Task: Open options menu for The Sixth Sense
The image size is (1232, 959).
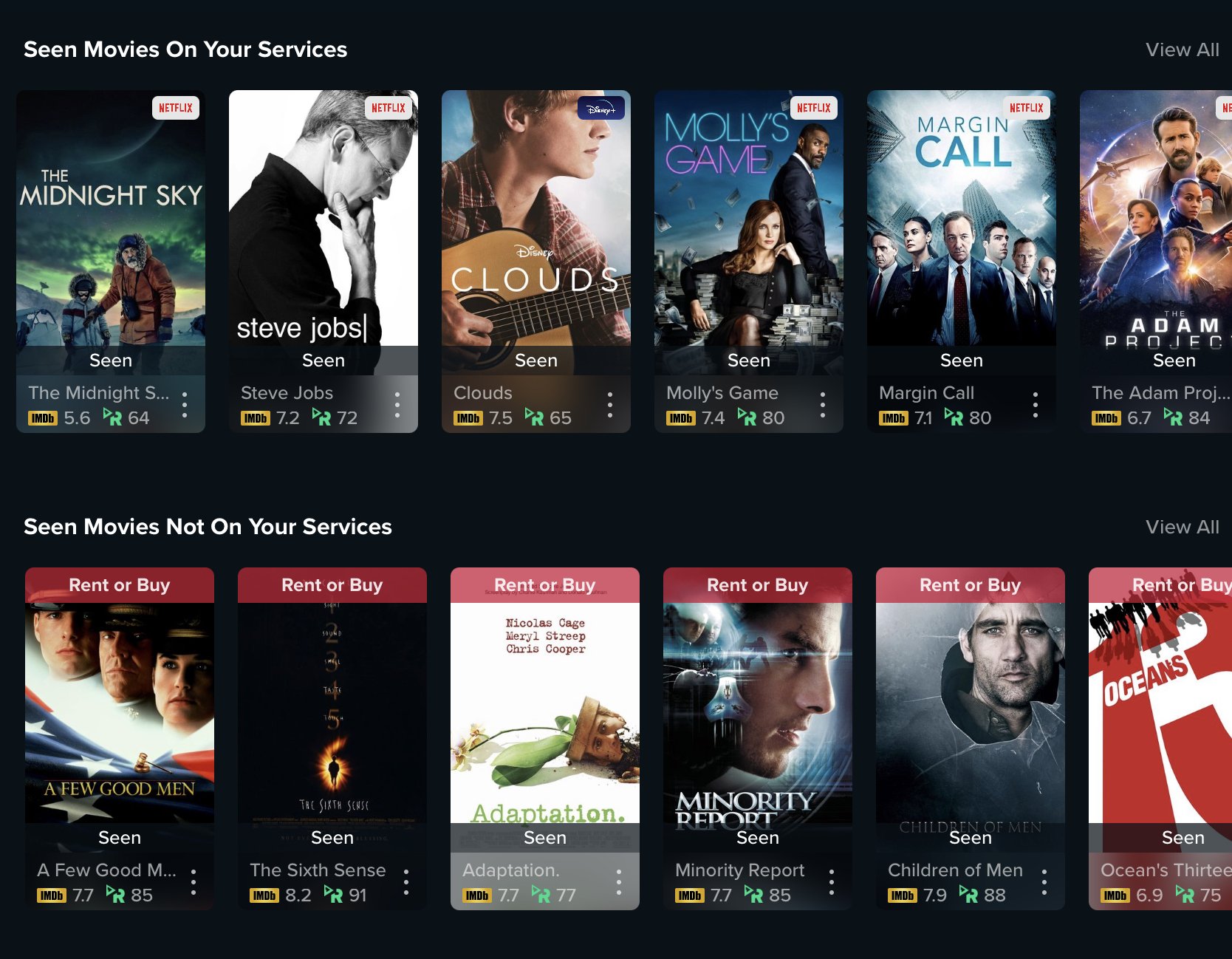Action: pos(406,882)
